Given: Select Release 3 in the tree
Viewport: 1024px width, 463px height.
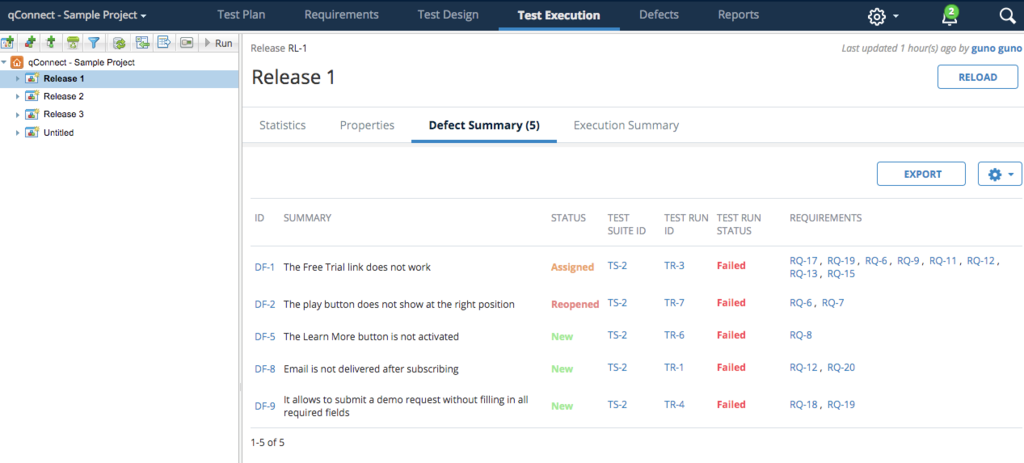Looking at the screenshot, I should click(x=63, y=114).
